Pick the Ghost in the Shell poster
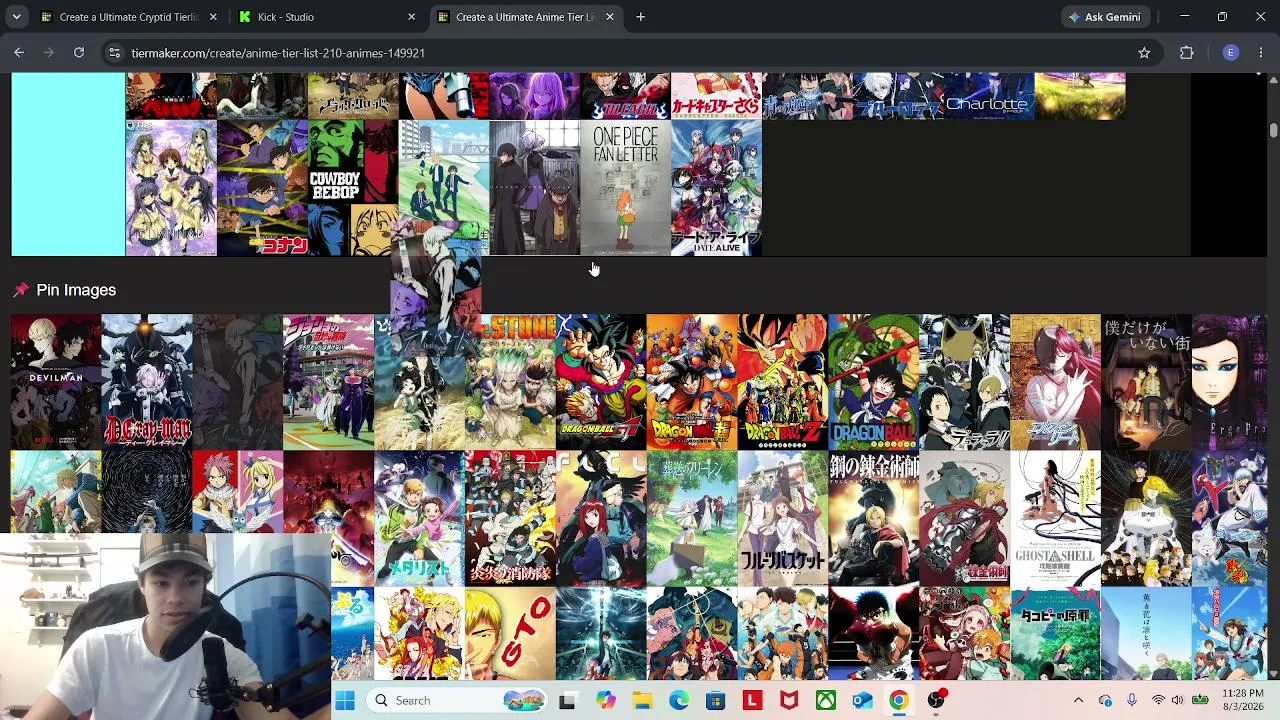The width and height of the screenshot is (1280, 720). (x=1056, y=518)
